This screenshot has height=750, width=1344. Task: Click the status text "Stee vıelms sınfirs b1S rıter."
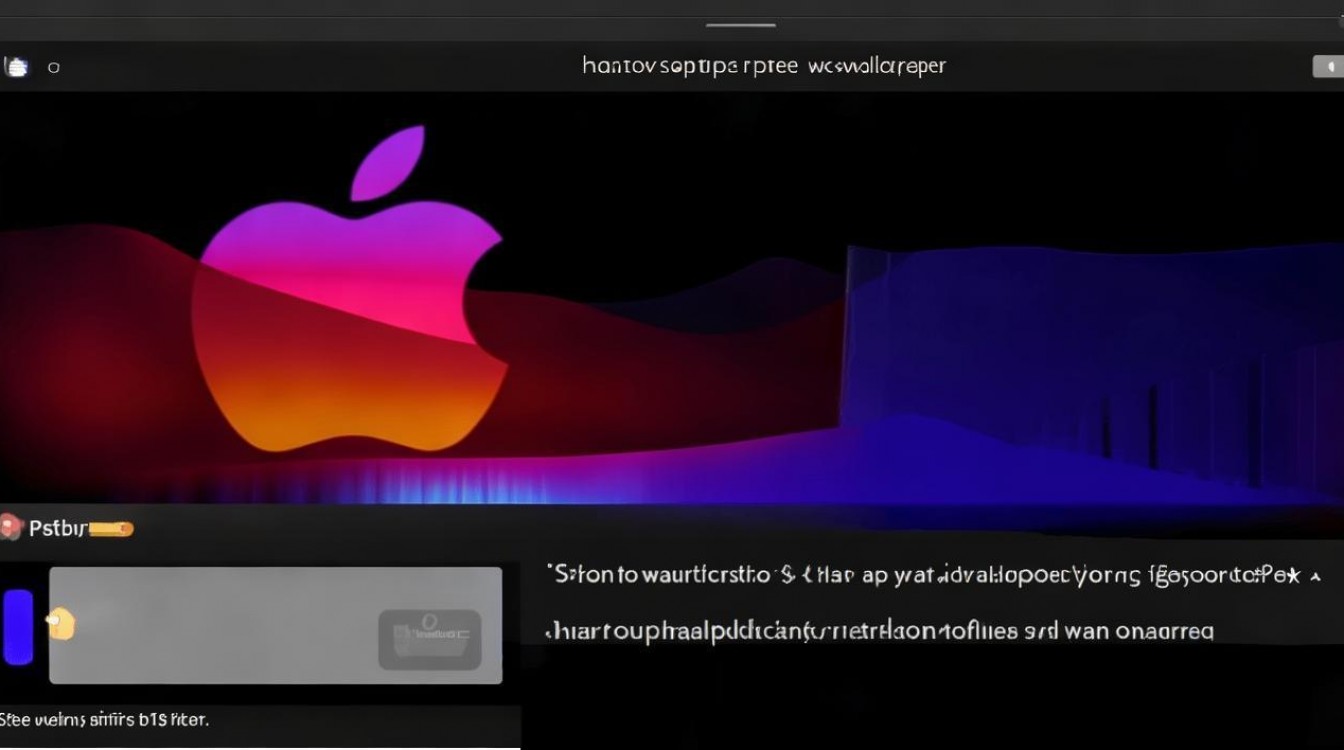[105, 719]
